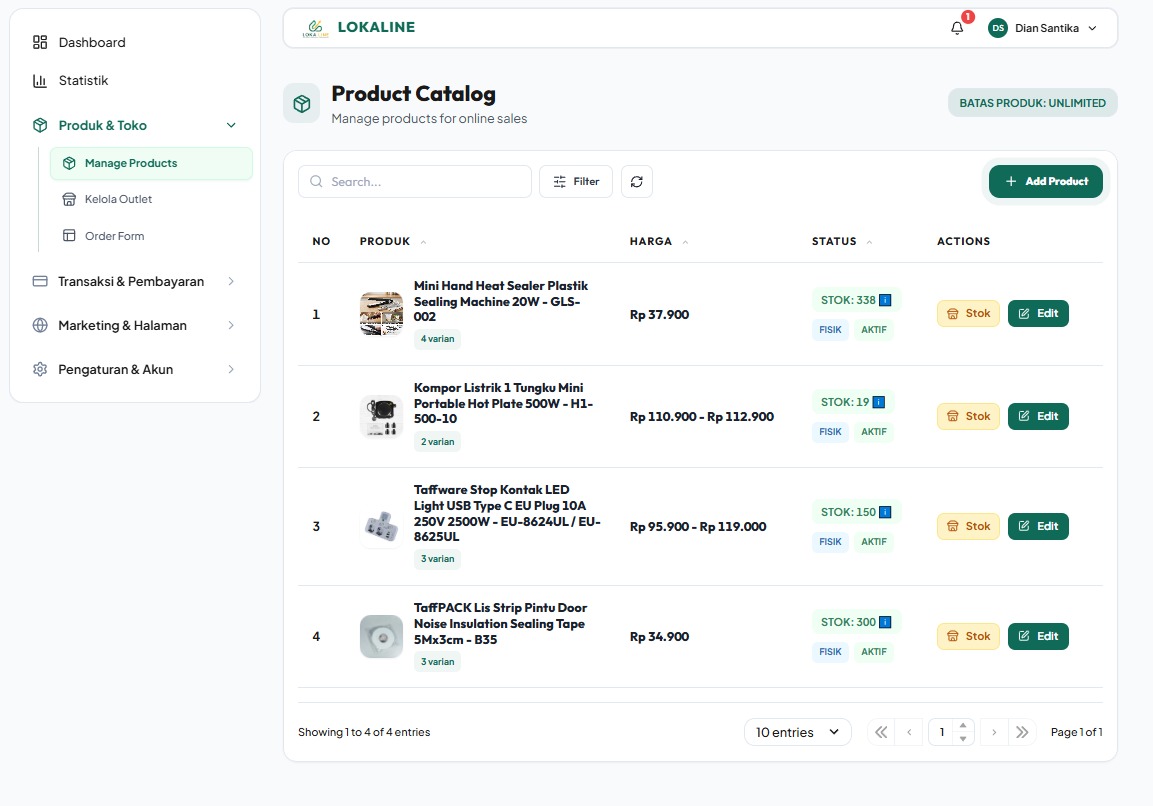Image resolution: width=1153 pixels, height=806 pixels.
Task: Open the notification bell icon
Action: coord(957,28)
